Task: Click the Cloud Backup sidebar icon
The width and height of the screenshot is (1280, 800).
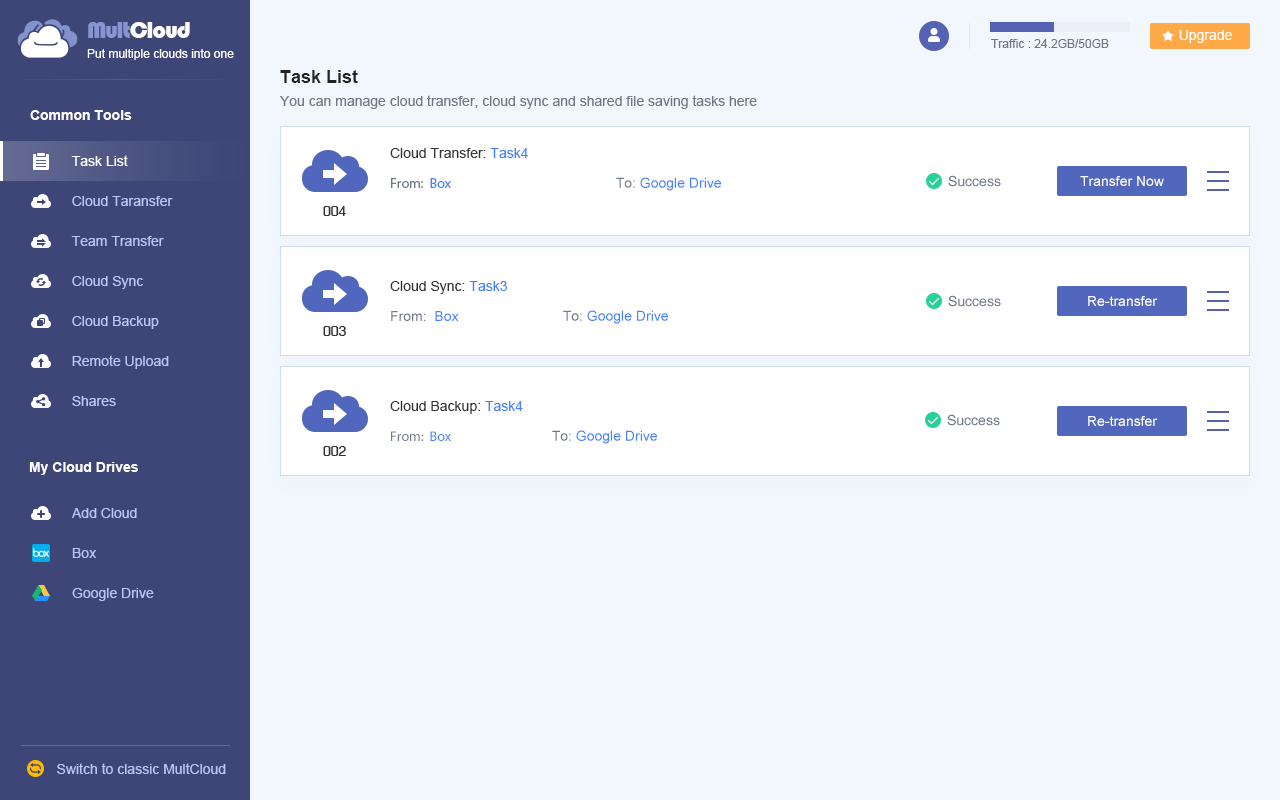Action: click(x=41, y=321)
